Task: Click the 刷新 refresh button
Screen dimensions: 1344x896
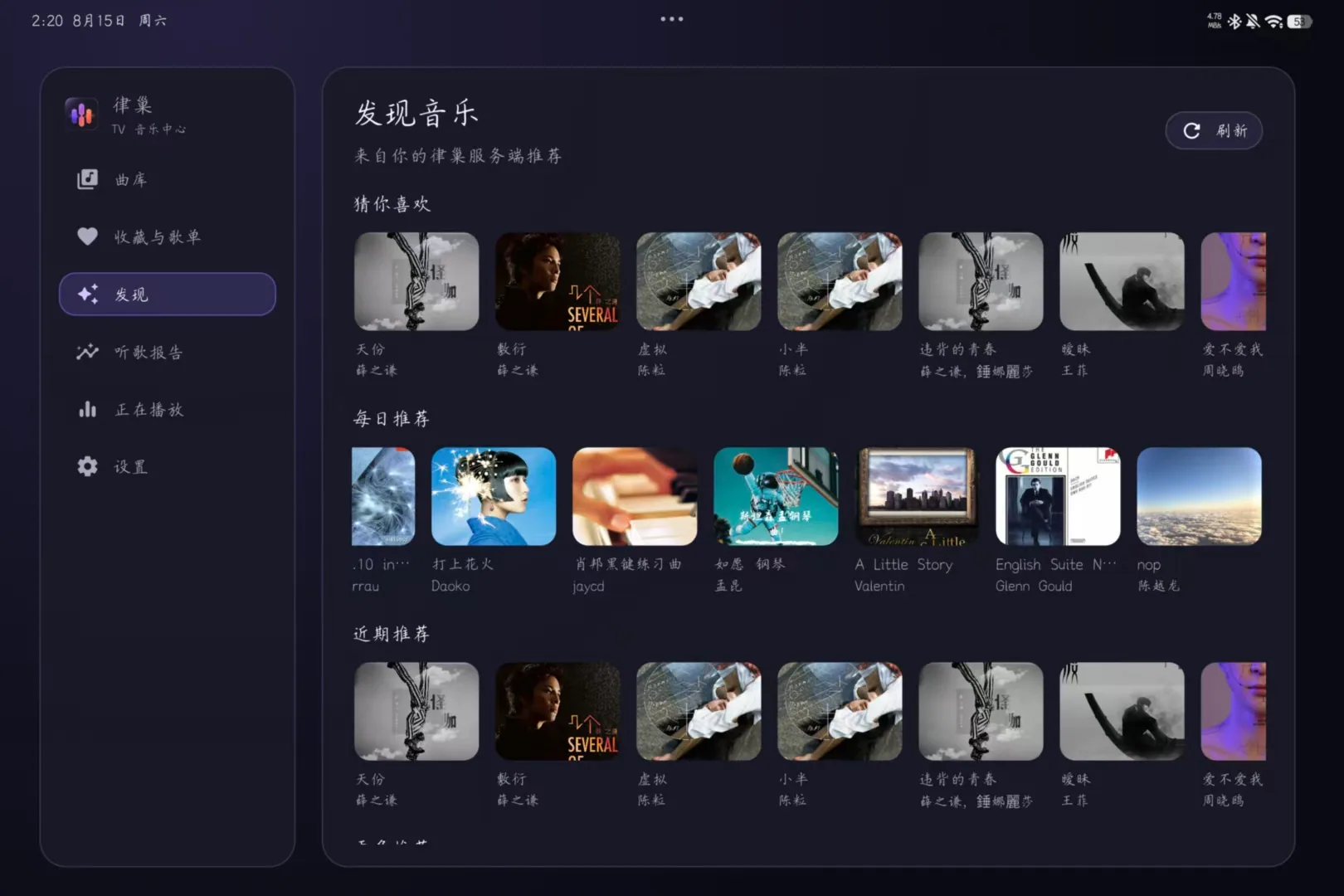Action: click(x=1214, y=131)
